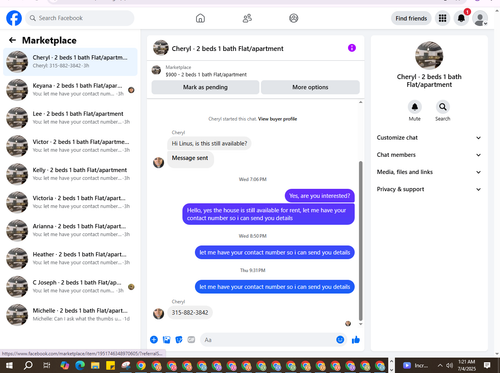Open the volume control in system tray
Screen dimensions: 500x373
[x=449, y=365]
